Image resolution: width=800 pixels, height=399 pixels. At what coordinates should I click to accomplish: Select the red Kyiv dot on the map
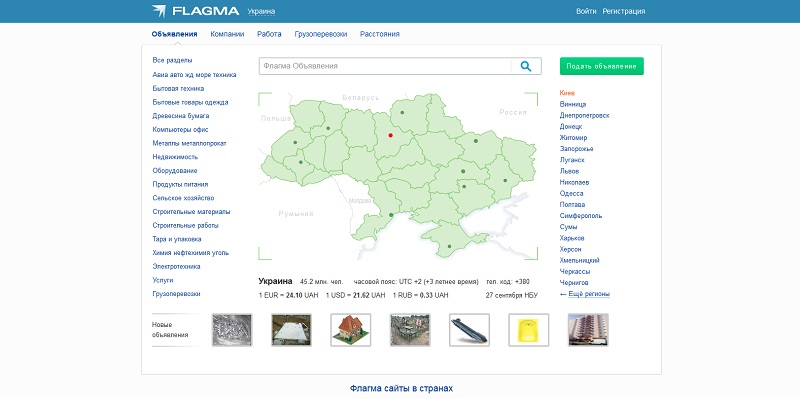point(390,135)
